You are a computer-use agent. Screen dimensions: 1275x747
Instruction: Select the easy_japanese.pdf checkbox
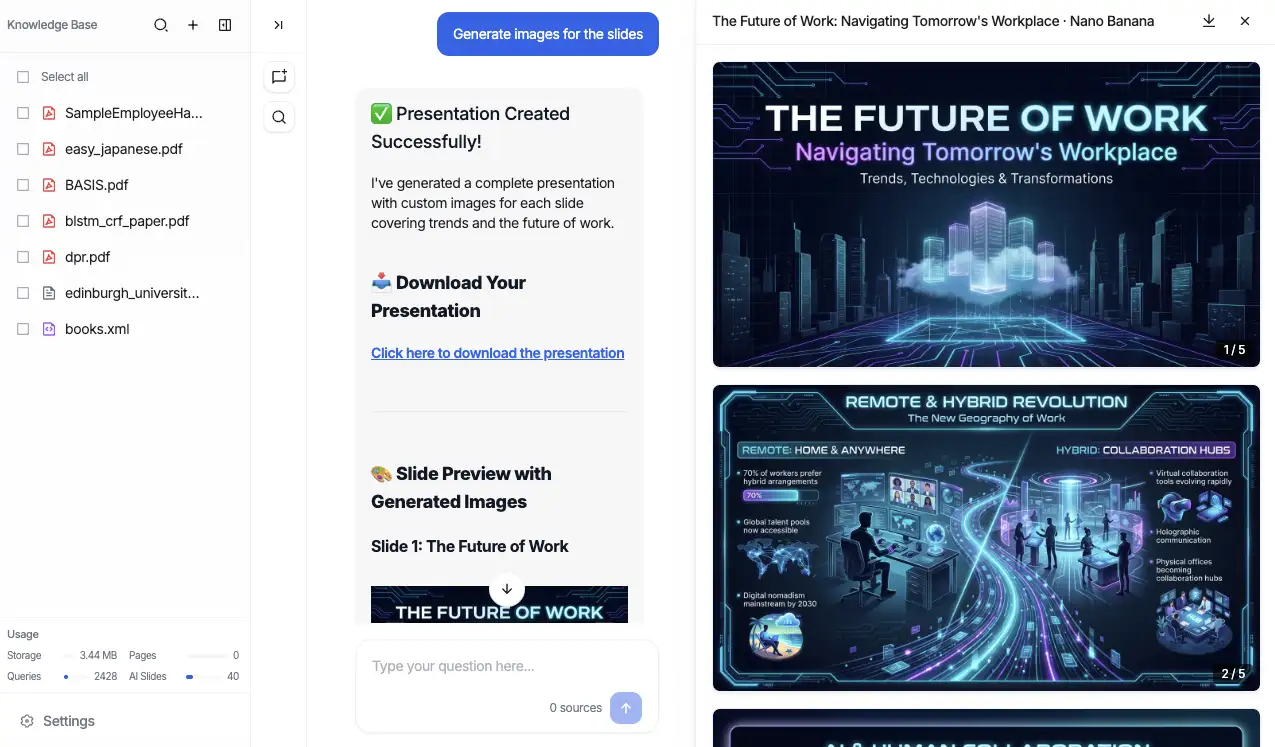23,149
